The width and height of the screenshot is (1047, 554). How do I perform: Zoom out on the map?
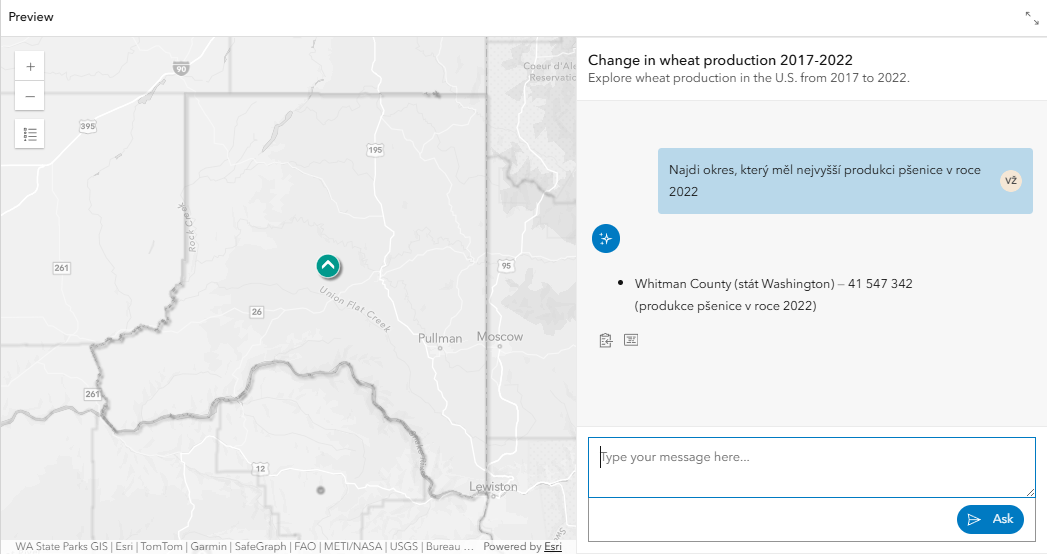pyautogui.click(x=30, y=96)
